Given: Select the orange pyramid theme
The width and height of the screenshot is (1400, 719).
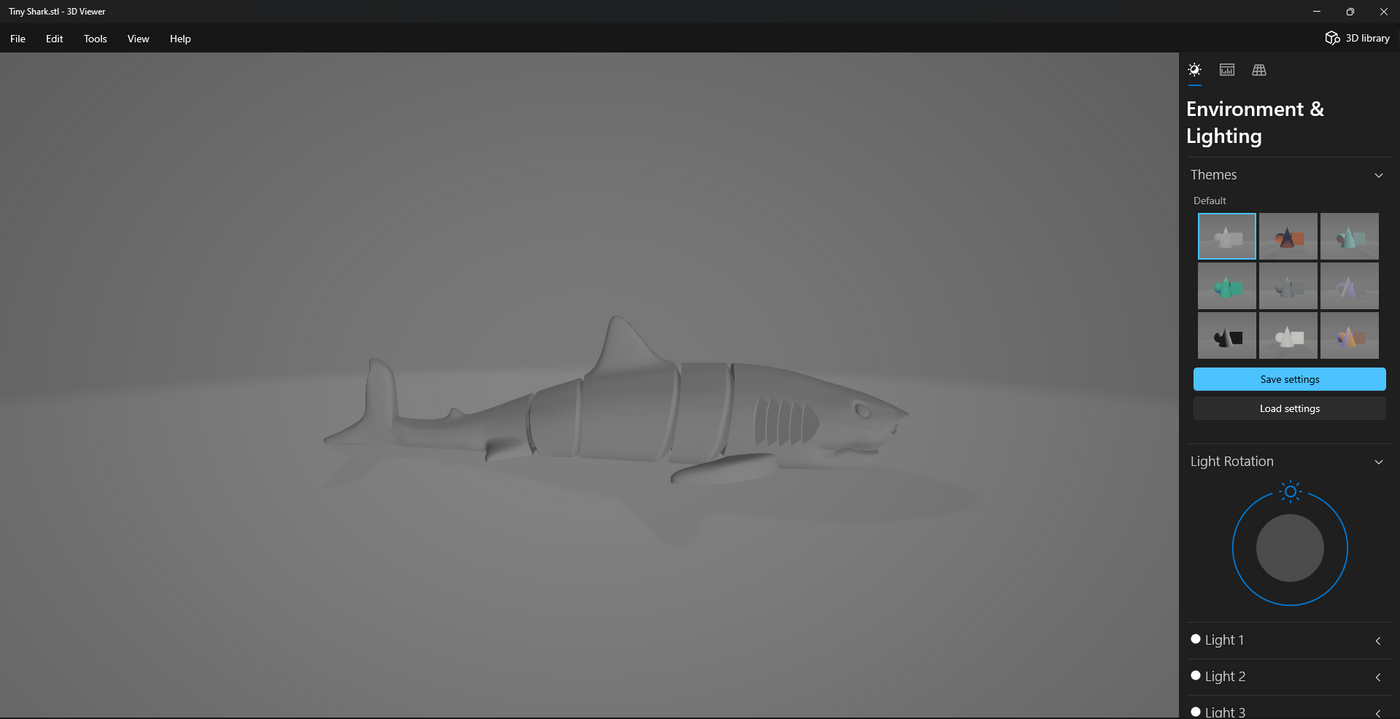Looking at the screenshot, I should coord(1288,235).
